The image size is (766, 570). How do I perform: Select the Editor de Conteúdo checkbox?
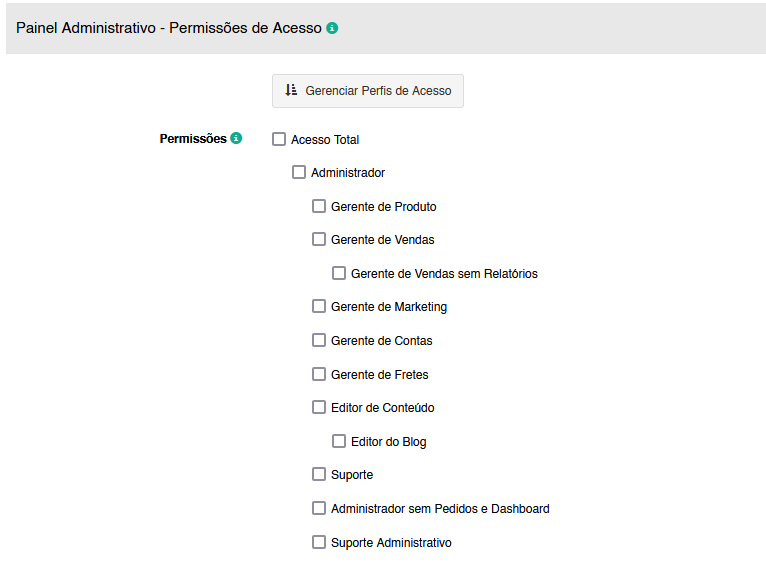319,407
